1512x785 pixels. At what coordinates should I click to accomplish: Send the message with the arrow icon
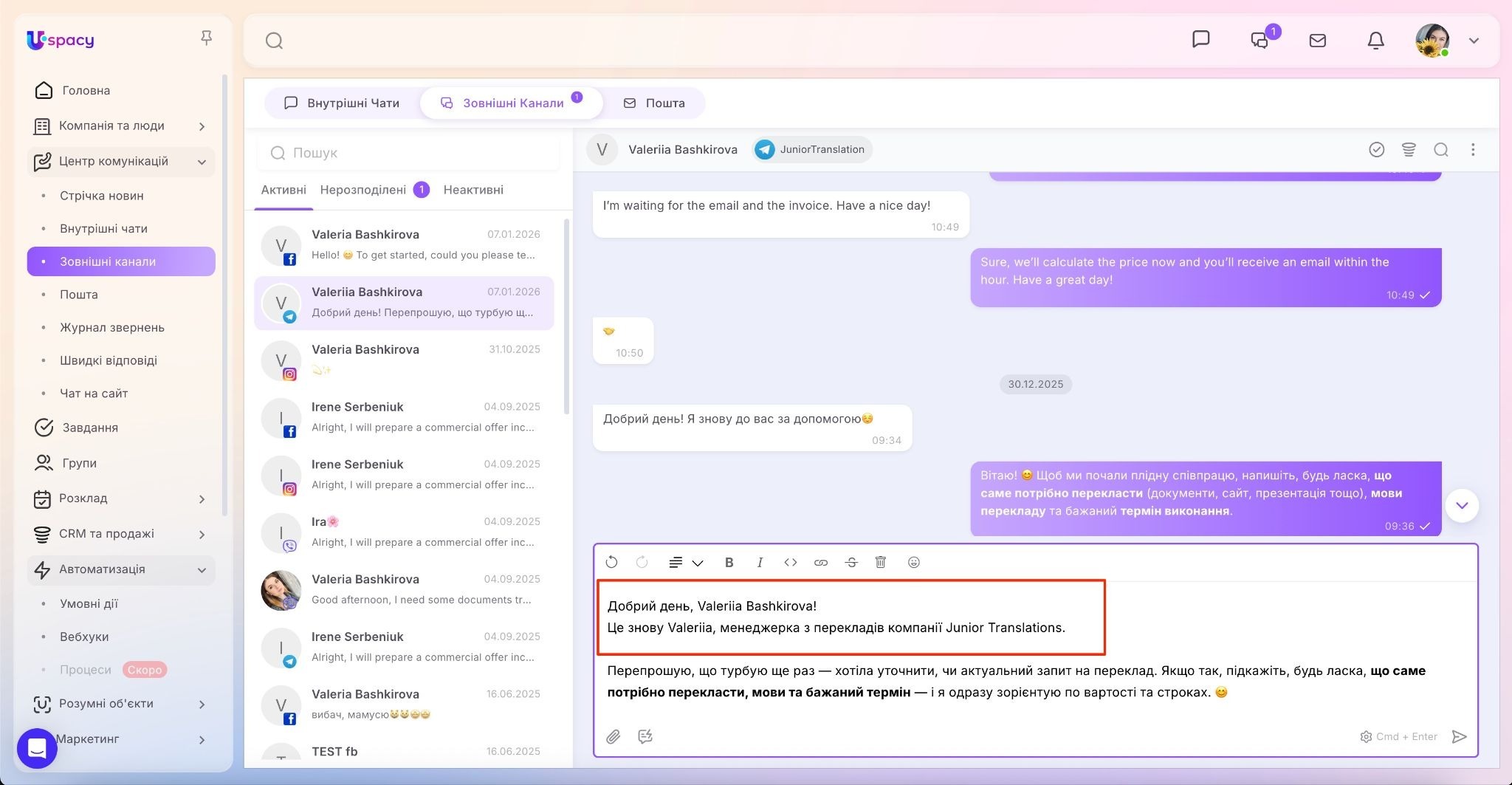click(1459, 736)
